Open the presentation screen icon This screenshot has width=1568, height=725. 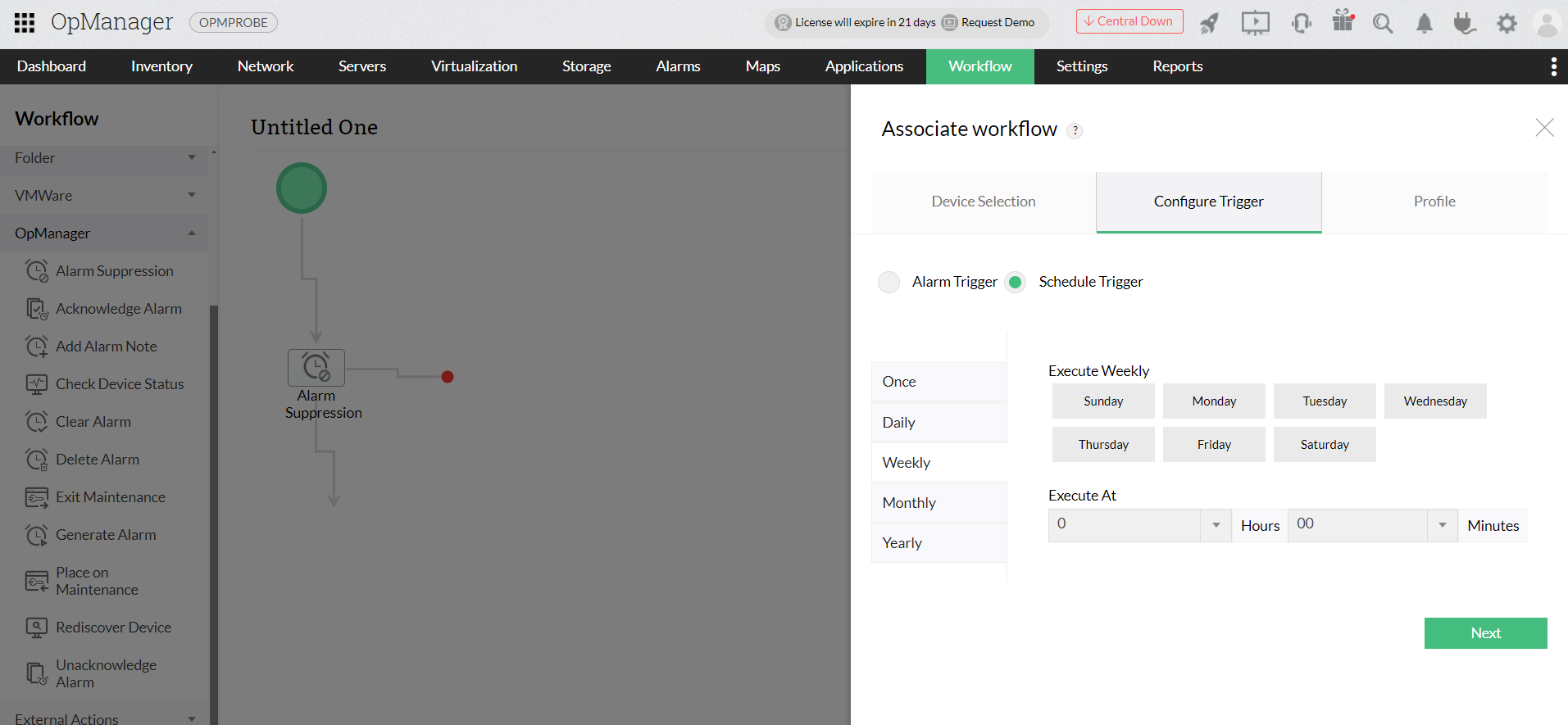1255,23
